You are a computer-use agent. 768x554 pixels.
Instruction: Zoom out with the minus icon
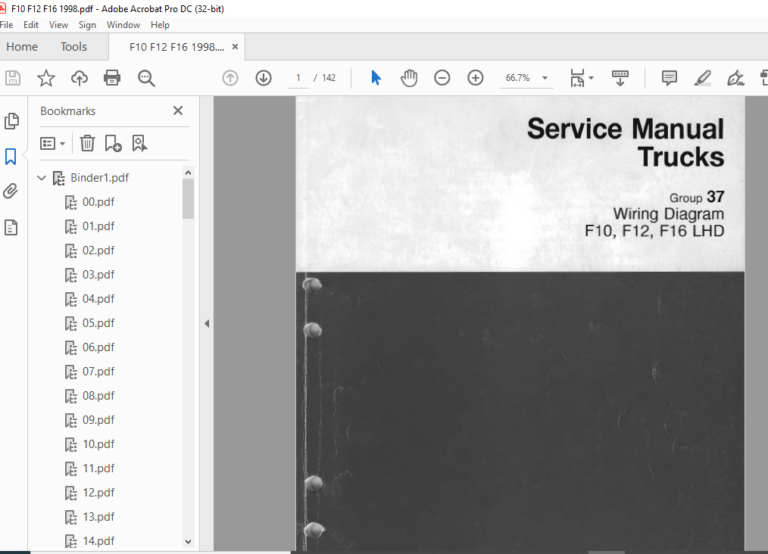click(x=442, y=78)
